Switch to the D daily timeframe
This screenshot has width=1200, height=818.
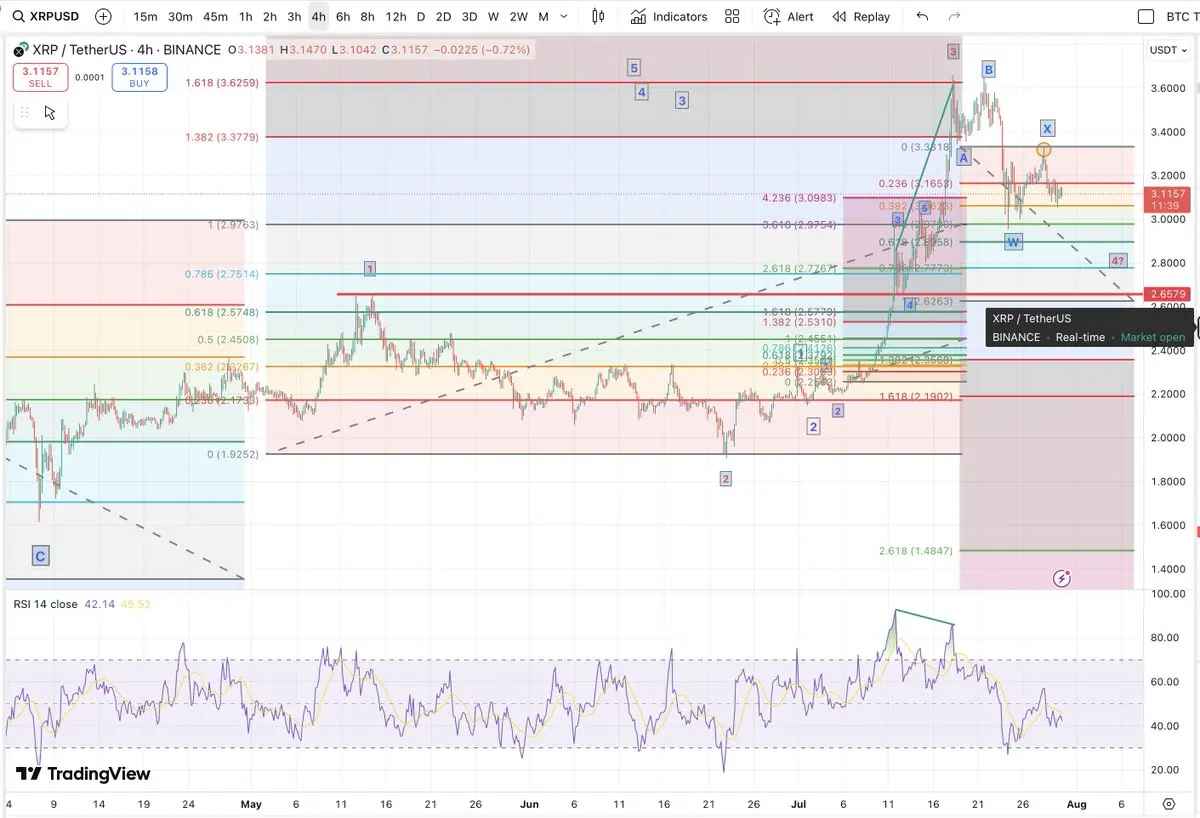421,17
